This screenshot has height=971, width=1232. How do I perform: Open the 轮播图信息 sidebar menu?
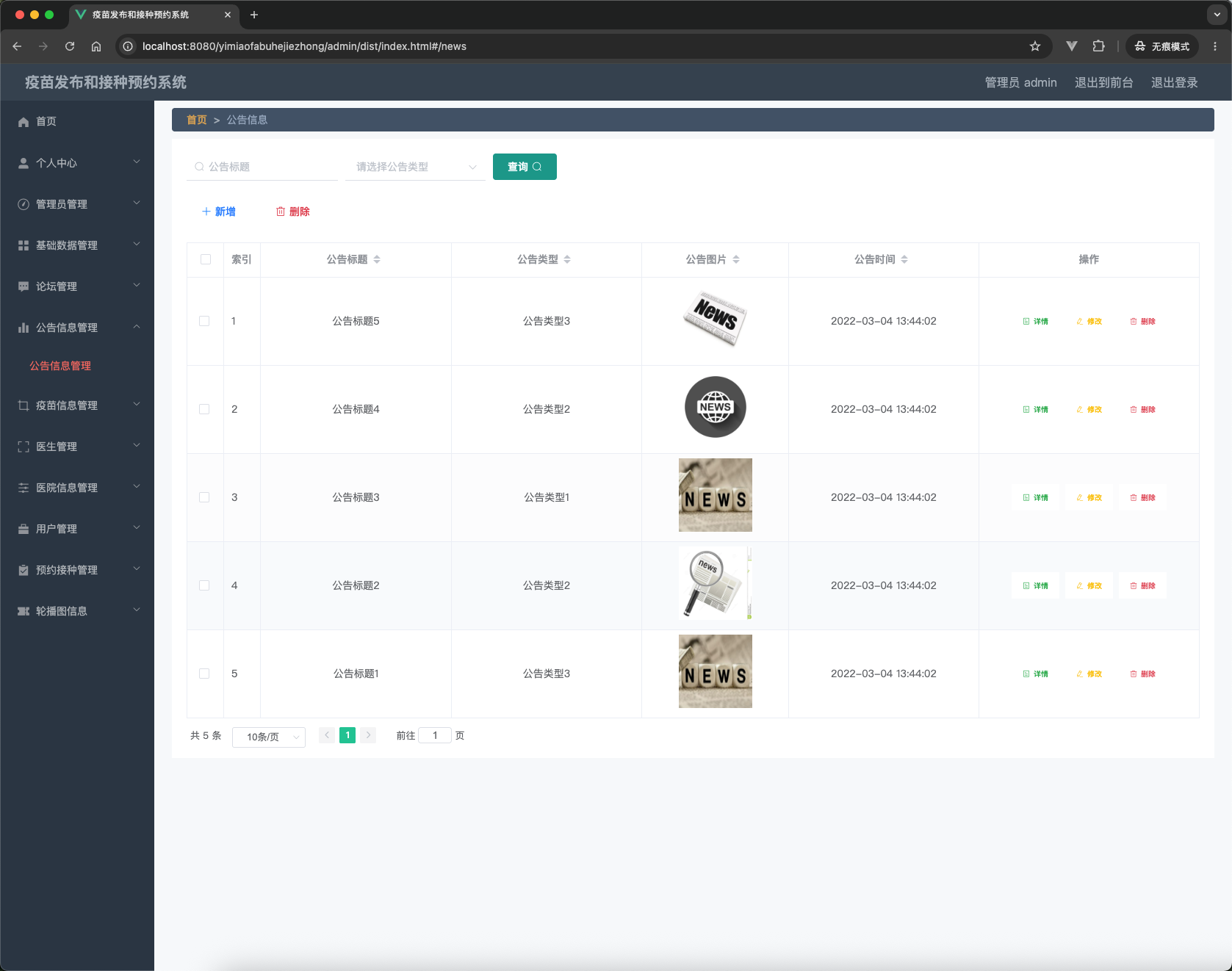(77, 611)
